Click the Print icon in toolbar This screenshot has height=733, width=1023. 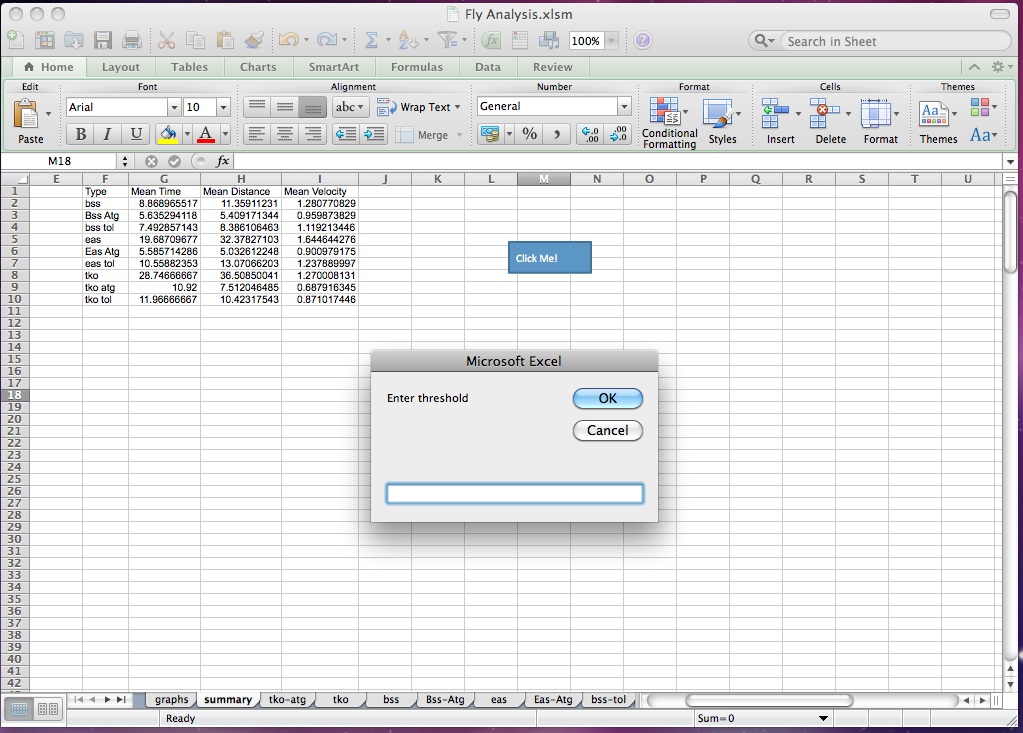point(132,41)
